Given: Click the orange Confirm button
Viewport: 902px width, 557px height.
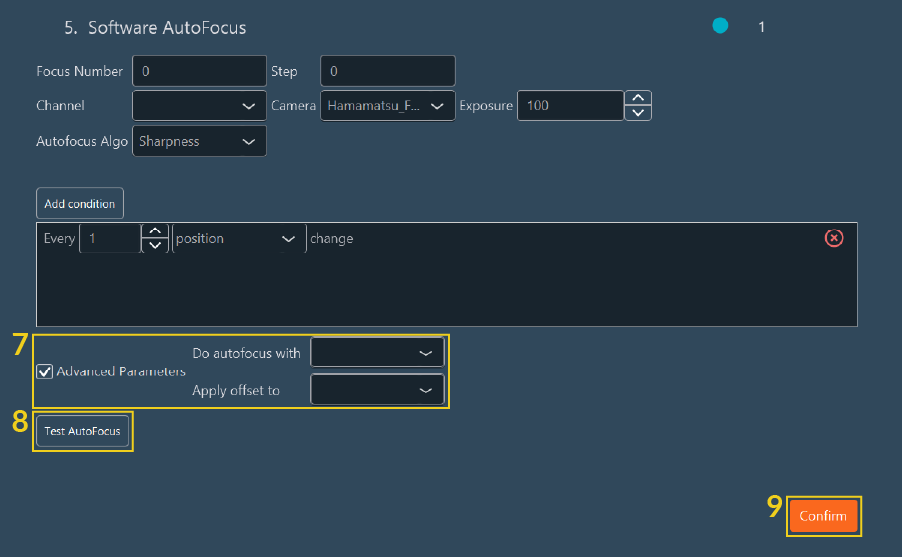Looking at the screenshot, I should click(823, 516).
